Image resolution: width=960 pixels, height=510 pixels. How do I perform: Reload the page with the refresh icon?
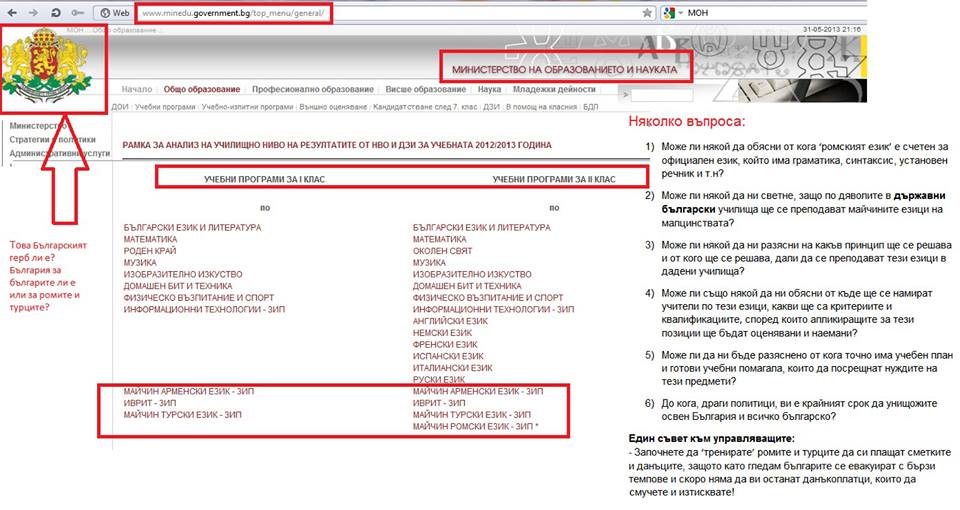coord(56,12)
